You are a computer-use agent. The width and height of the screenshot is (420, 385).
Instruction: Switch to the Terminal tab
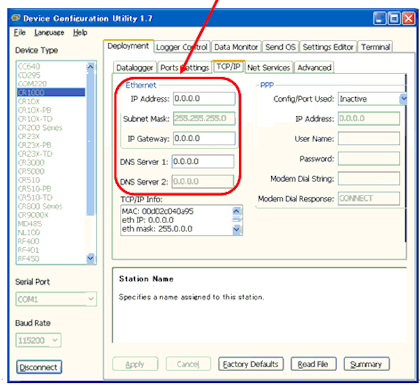click(x=375, y=47)
